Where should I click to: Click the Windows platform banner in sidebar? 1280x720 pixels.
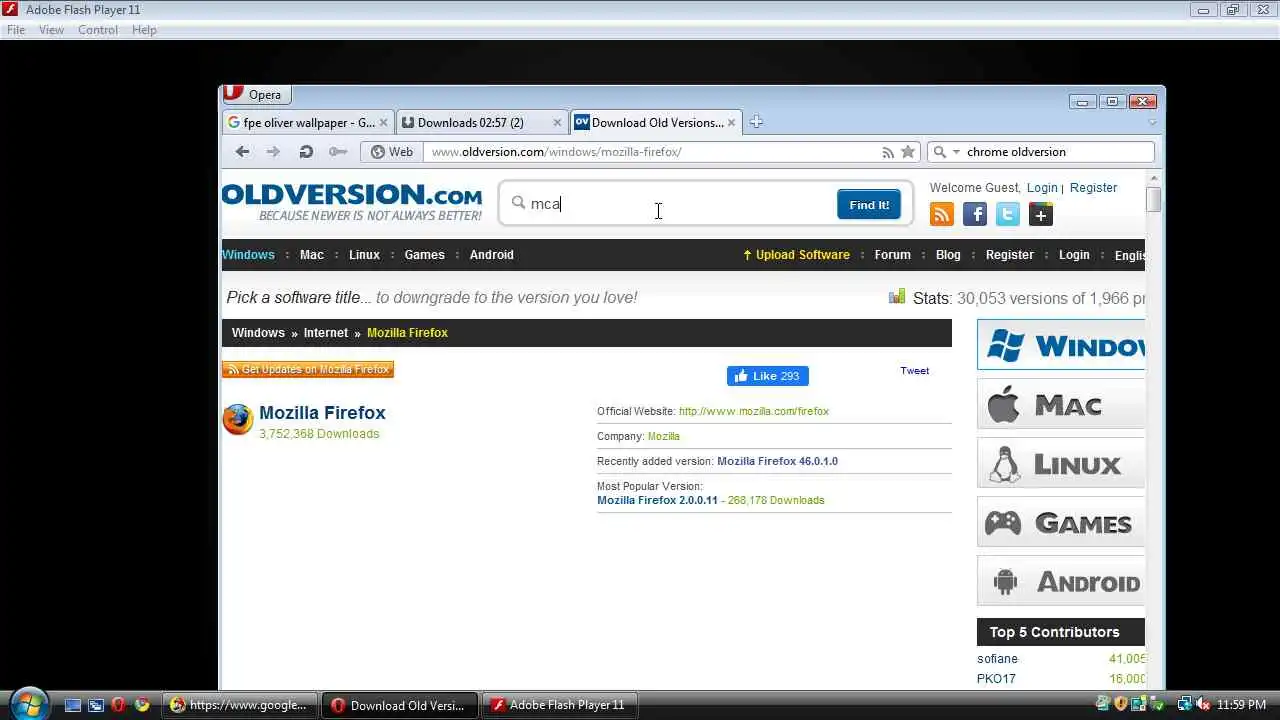click(1061, 345)
